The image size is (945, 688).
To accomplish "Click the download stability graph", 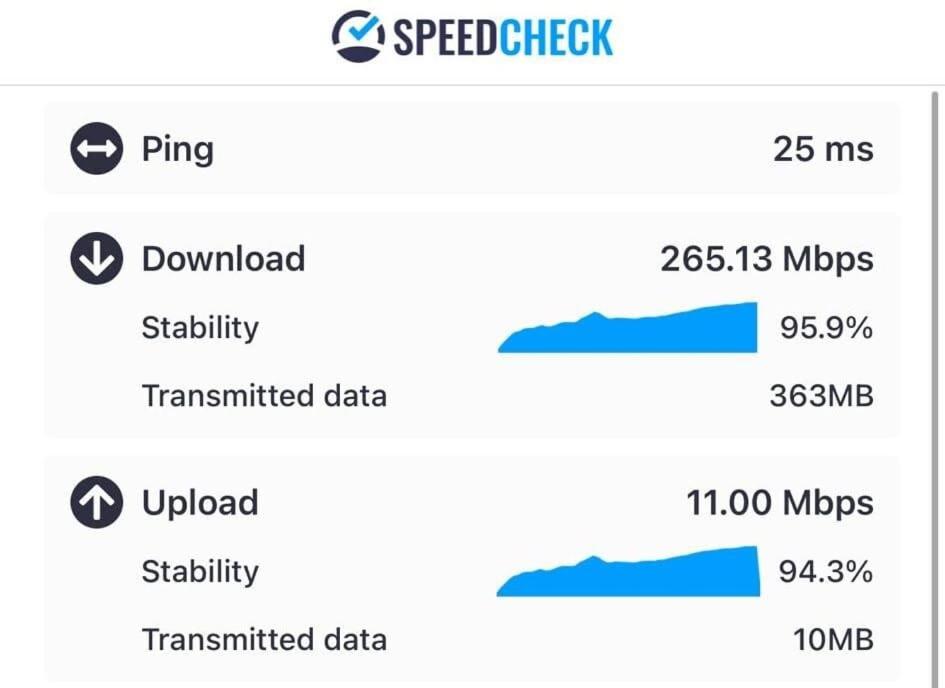I will tap(627, 327).
